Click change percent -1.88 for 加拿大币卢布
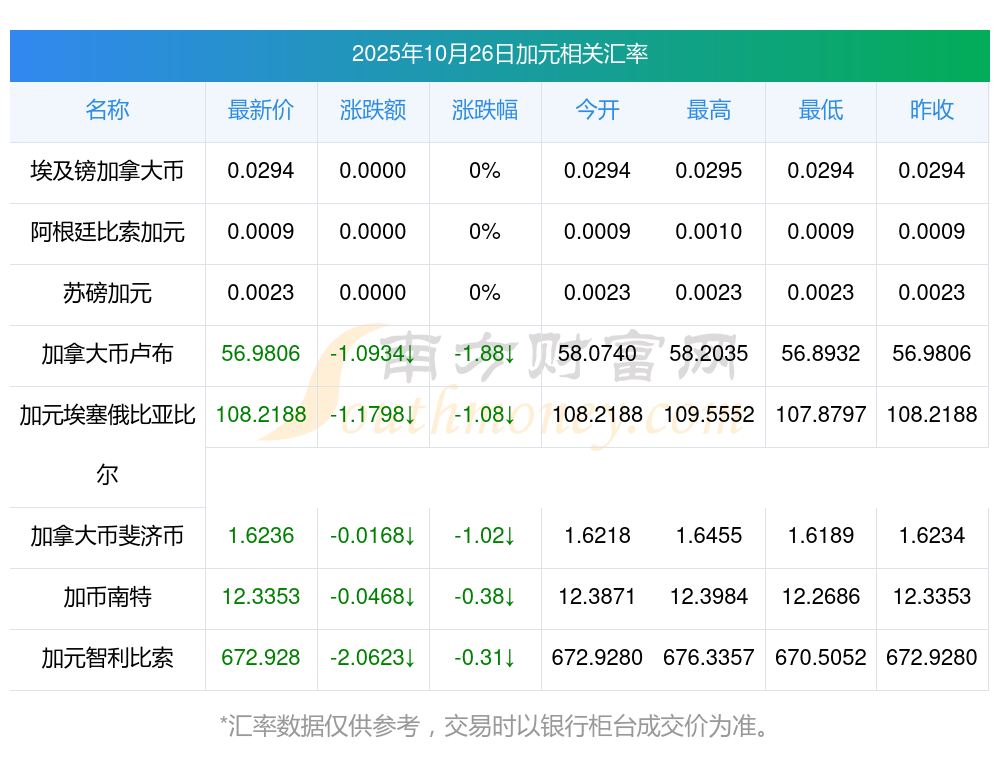This screenshot has width=1000, height=757. click(x=485, y=353)
